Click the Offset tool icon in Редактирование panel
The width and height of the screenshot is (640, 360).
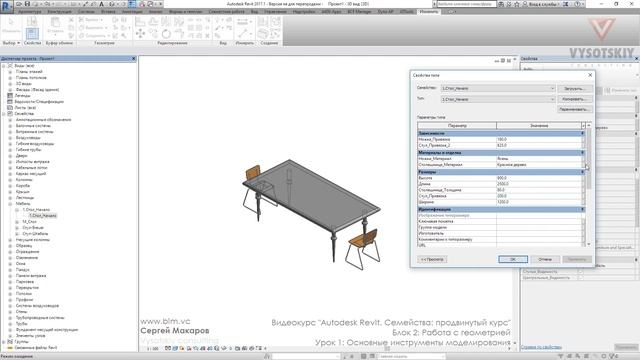point(153,21)
